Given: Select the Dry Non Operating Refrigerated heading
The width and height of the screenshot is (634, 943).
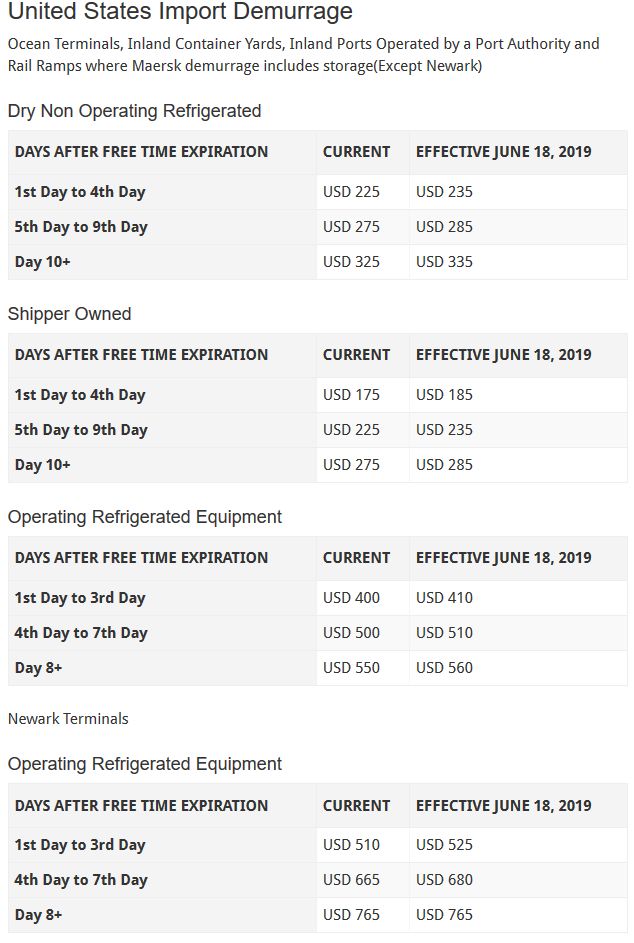Looking at the screenshot, I should (134, 111).
